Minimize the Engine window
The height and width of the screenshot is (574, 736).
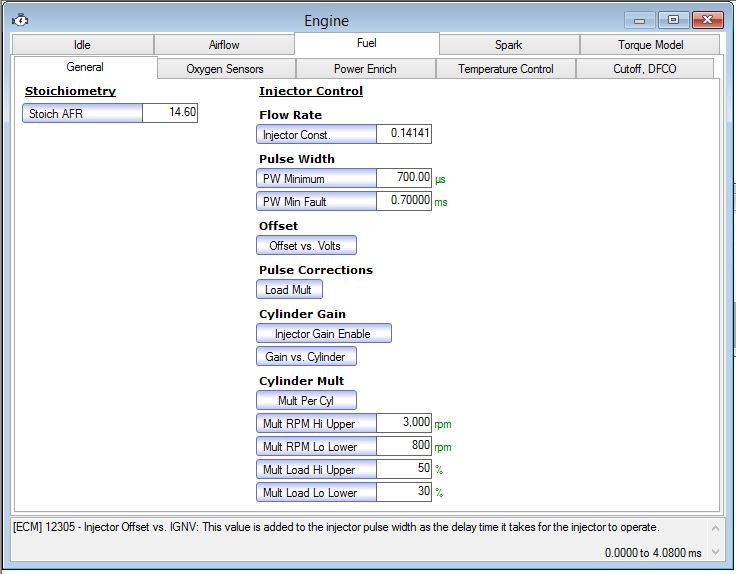pyautogui.click(x=639, y=20)
